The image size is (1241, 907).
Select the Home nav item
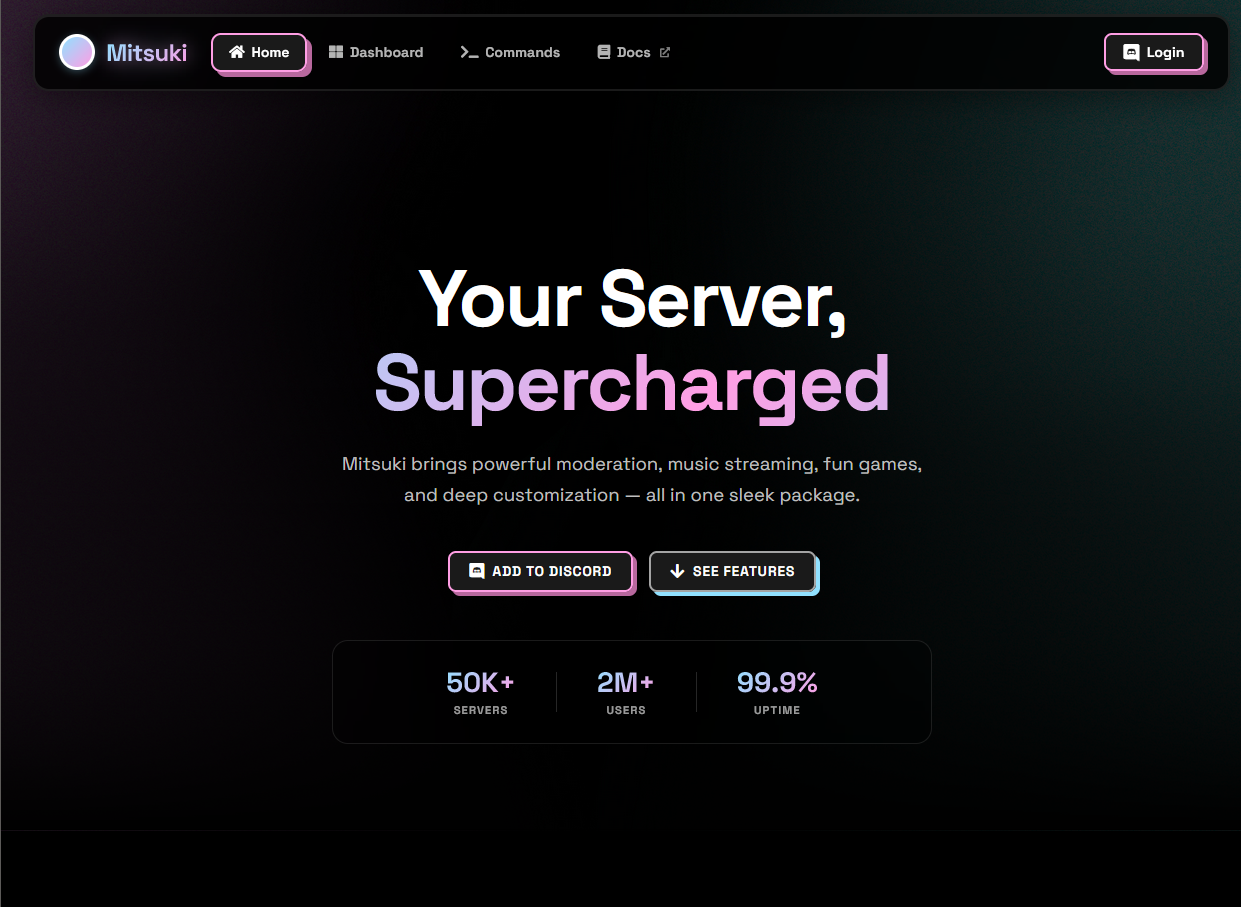coord(259,52)
